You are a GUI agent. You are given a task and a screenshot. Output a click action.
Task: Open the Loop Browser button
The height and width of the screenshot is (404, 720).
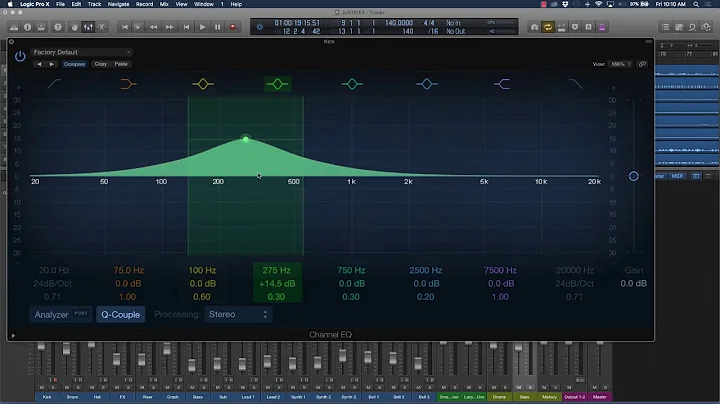click(692, 27)
